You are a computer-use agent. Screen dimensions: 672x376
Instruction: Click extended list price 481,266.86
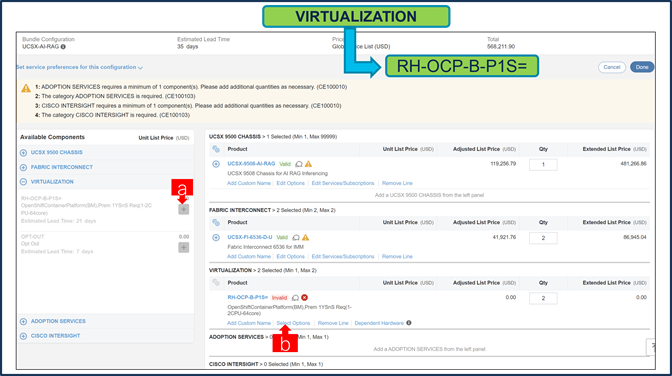tap(633, 164)
